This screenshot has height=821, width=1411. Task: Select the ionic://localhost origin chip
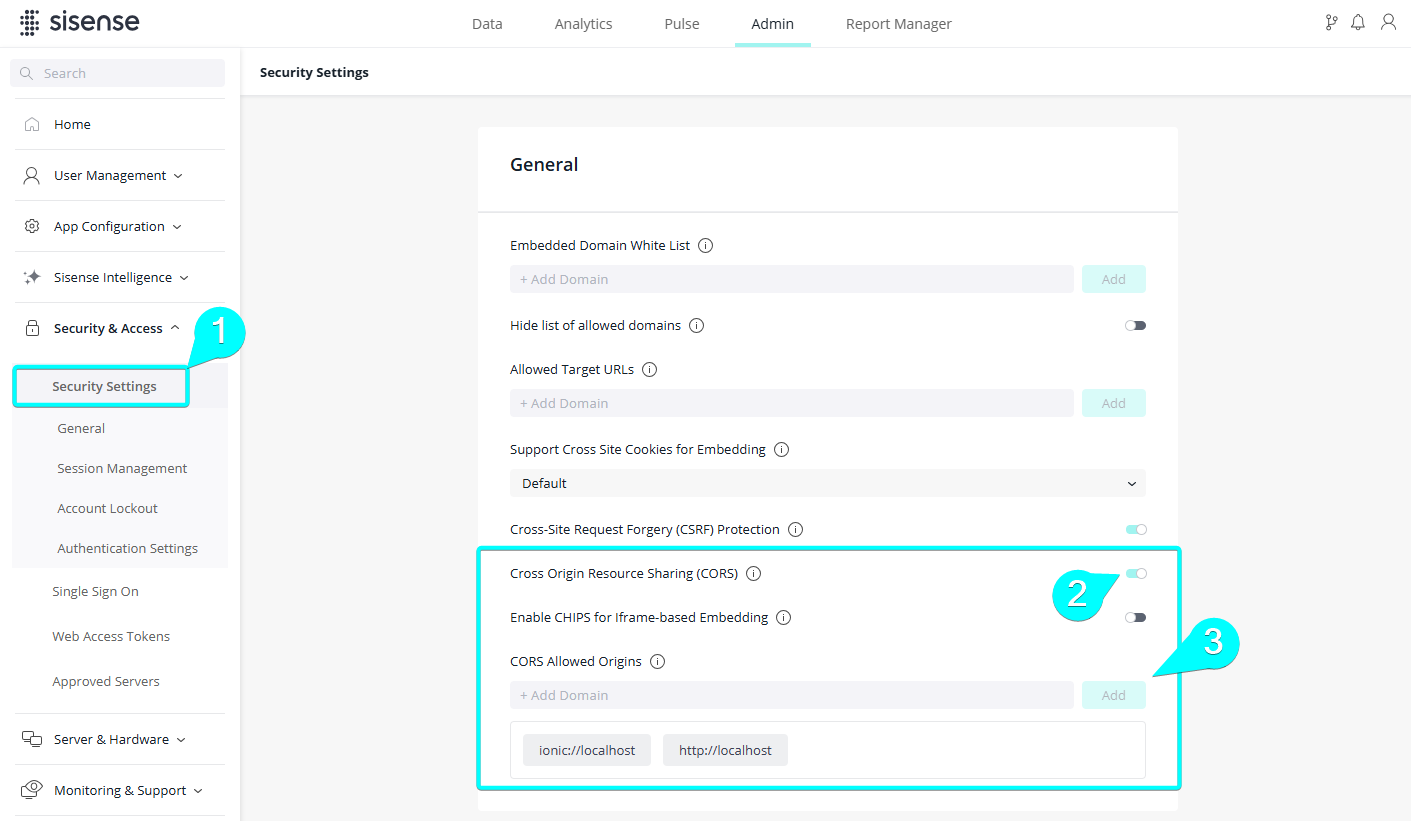tap(587, 750)
